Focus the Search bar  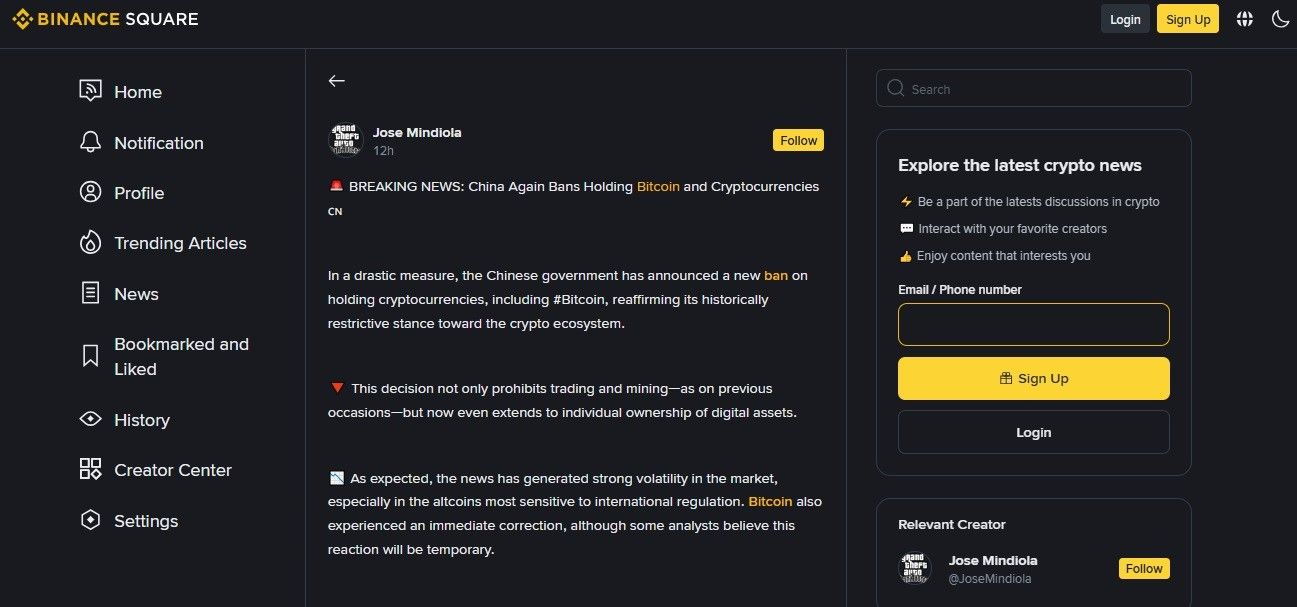click(x=1033, y=88)
